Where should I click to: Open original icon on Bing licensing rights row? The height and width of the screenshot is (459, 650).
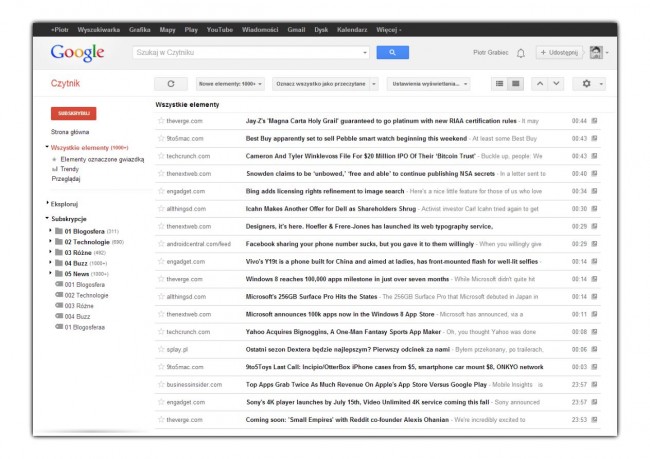pyautogui.click(x=594, y=191)
